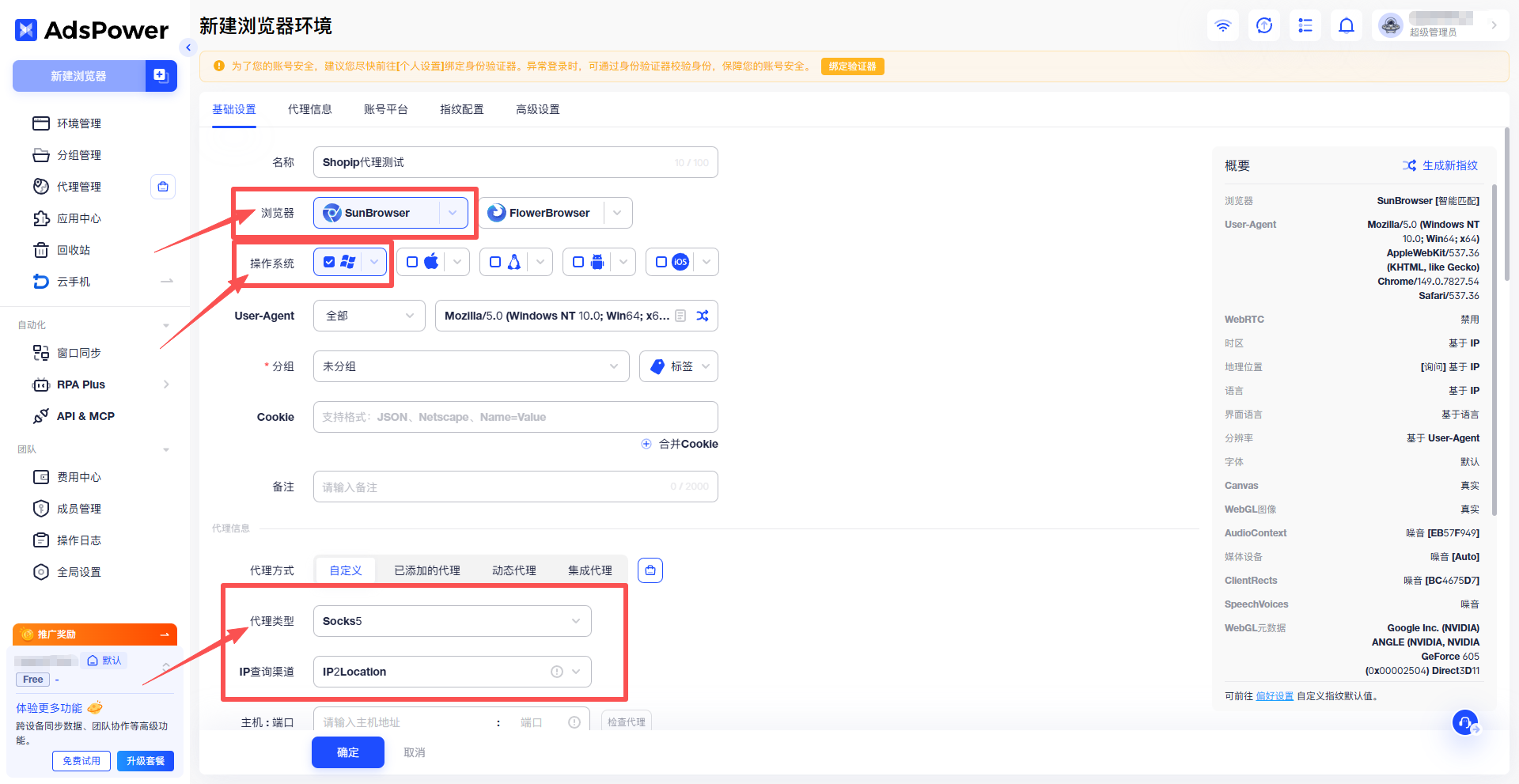Open the notifications bell
Screen dimensions: 1519x784
coord(1347,25)
